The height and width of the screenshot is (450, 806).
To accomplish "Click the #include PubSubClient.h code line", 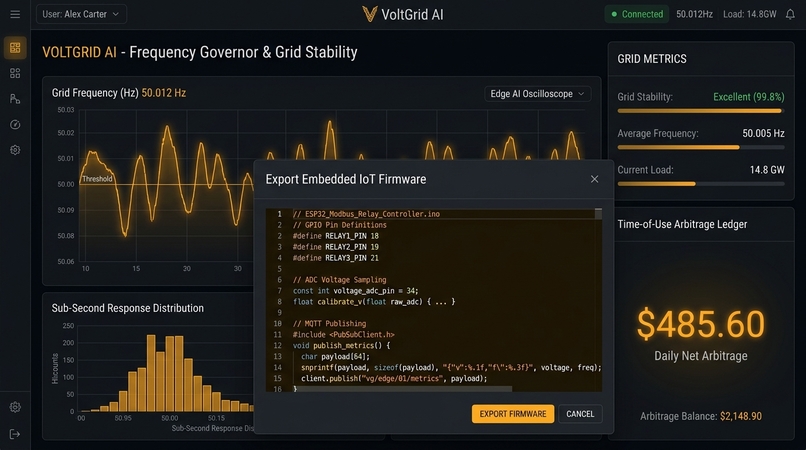I will click(x=344, y=334).
